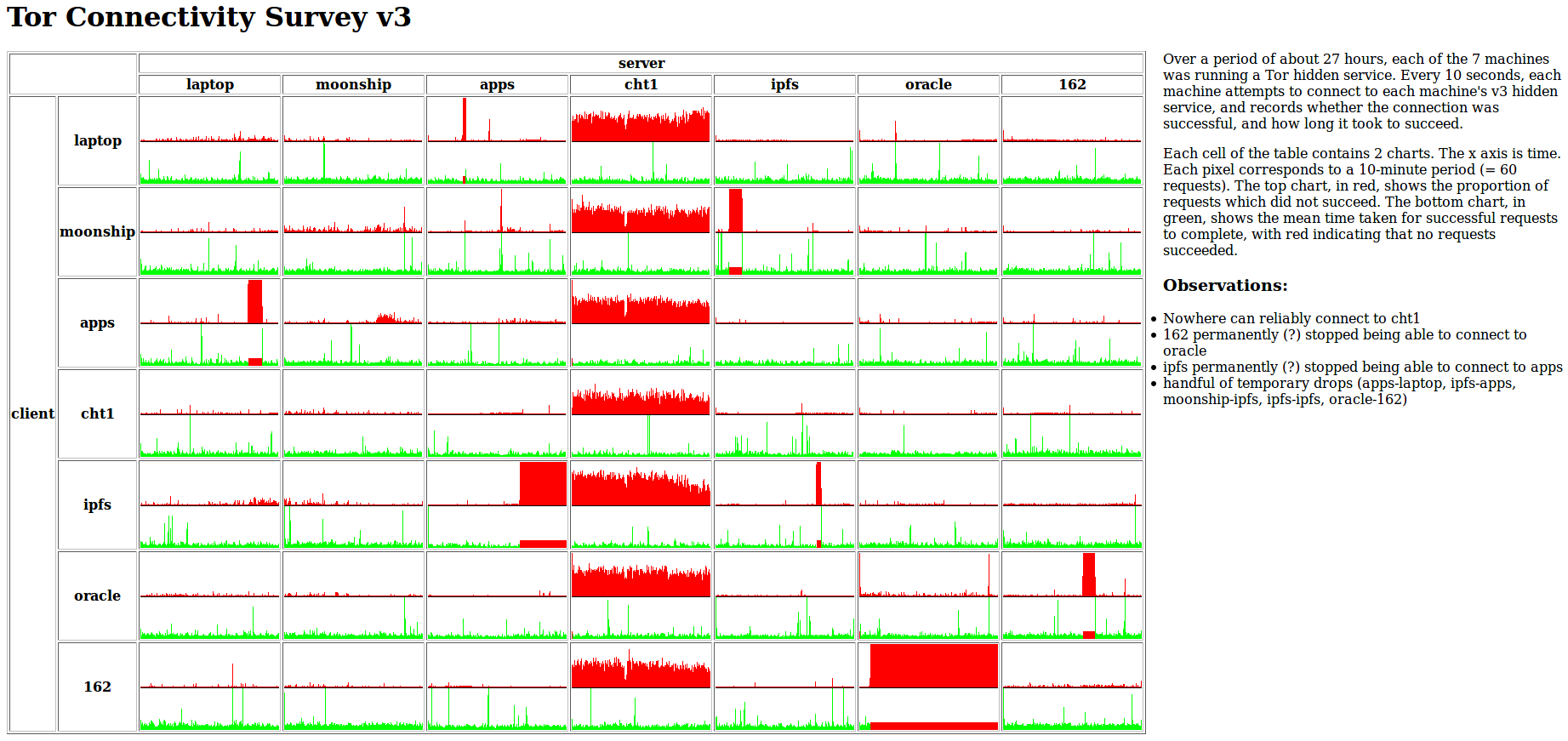Select the "cht1" server column header
Viewport: 1568px width, 741px height.
(641, 84)
